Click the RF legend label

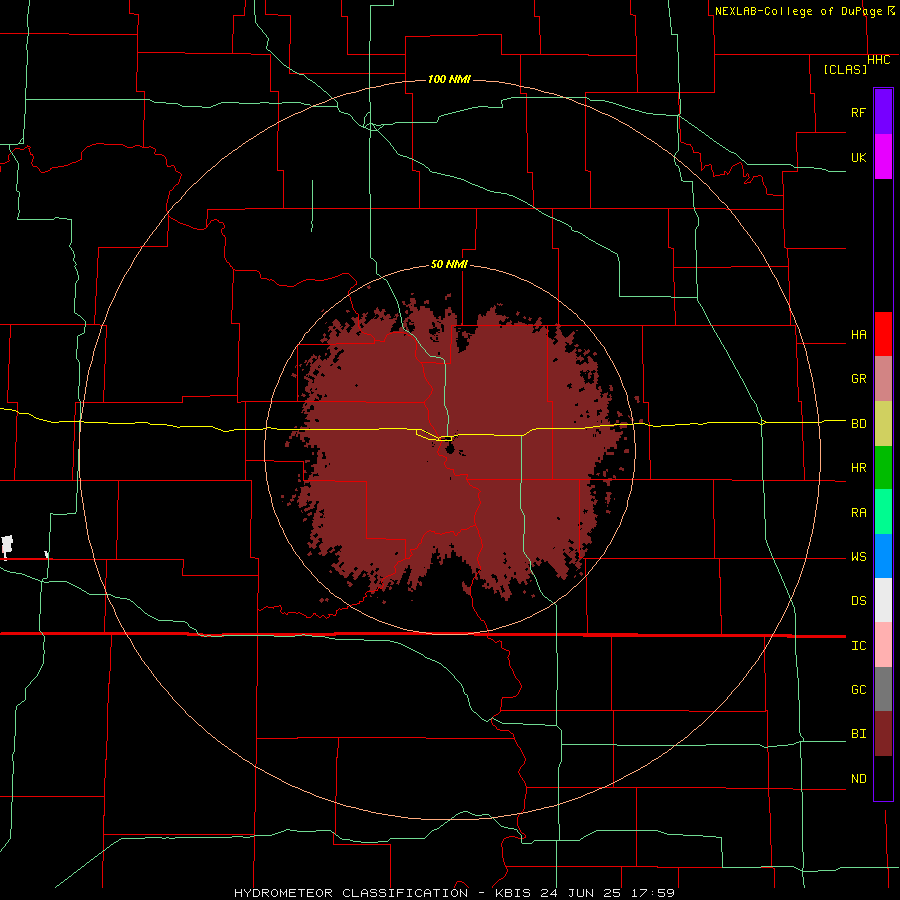(858, 112)
